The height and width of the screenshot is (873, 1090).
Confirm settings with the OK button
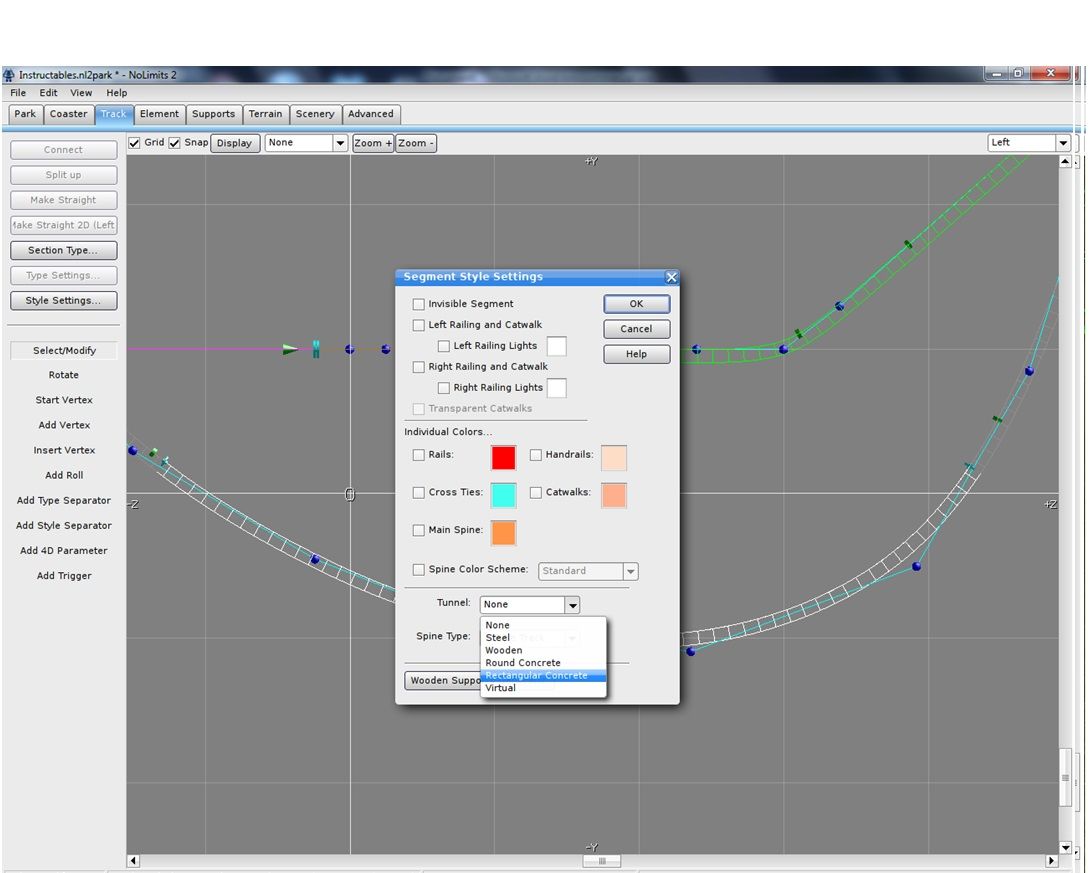click(x=636, y=303)
